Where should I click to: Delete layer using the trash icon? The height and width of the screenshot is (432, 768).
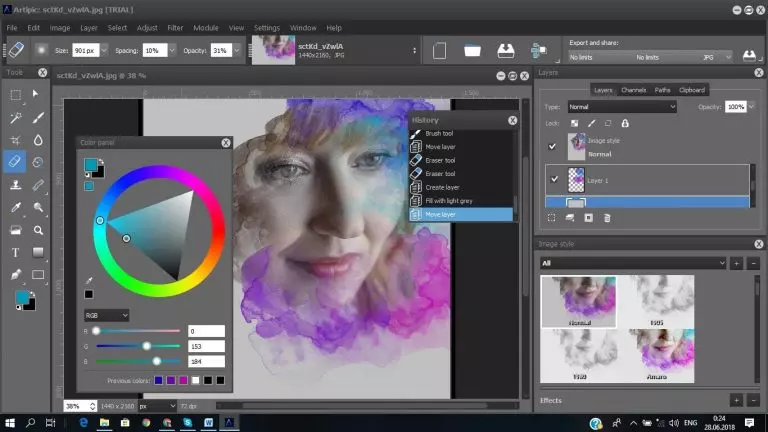pos(609,216)
